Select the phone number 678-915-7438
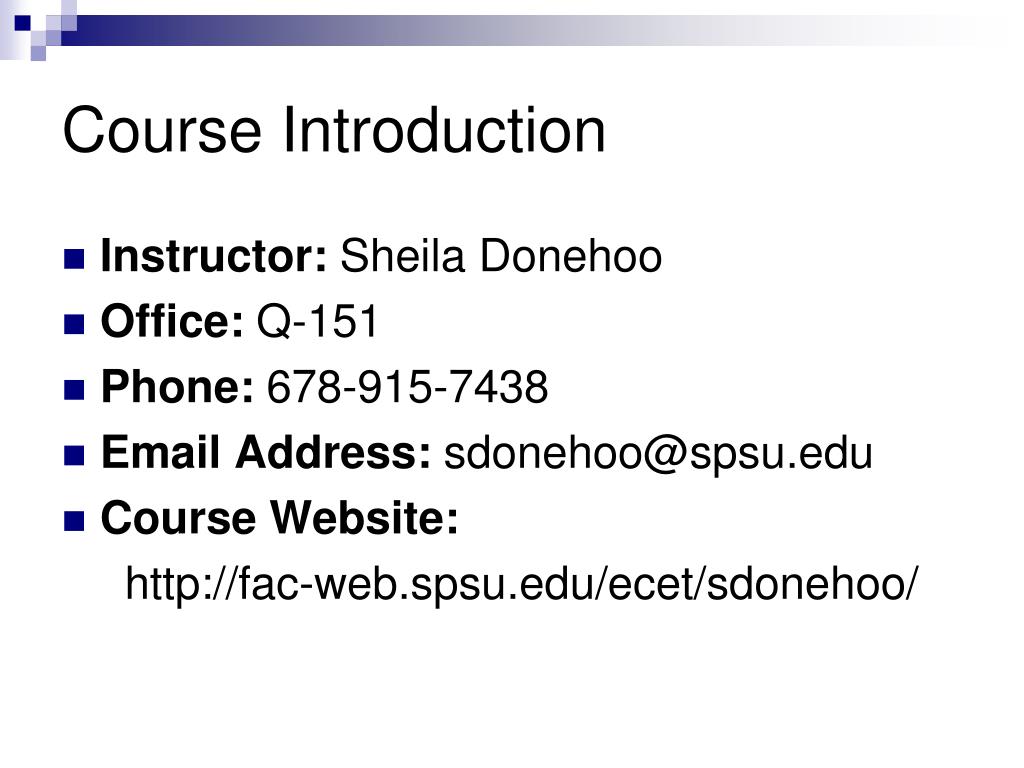 pos(408,387)
